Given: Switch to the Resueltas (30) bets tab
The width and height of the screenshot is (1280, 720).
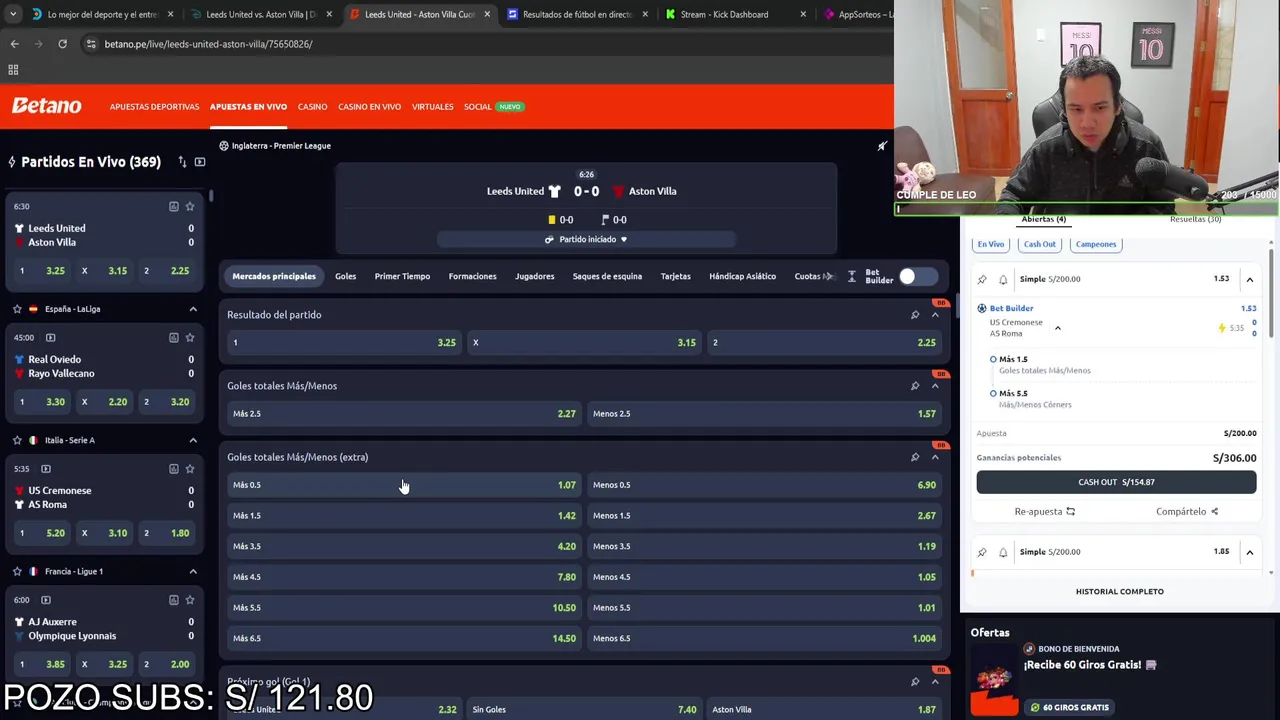Looking at the screenshot, I should click(x=1195, y=219).
